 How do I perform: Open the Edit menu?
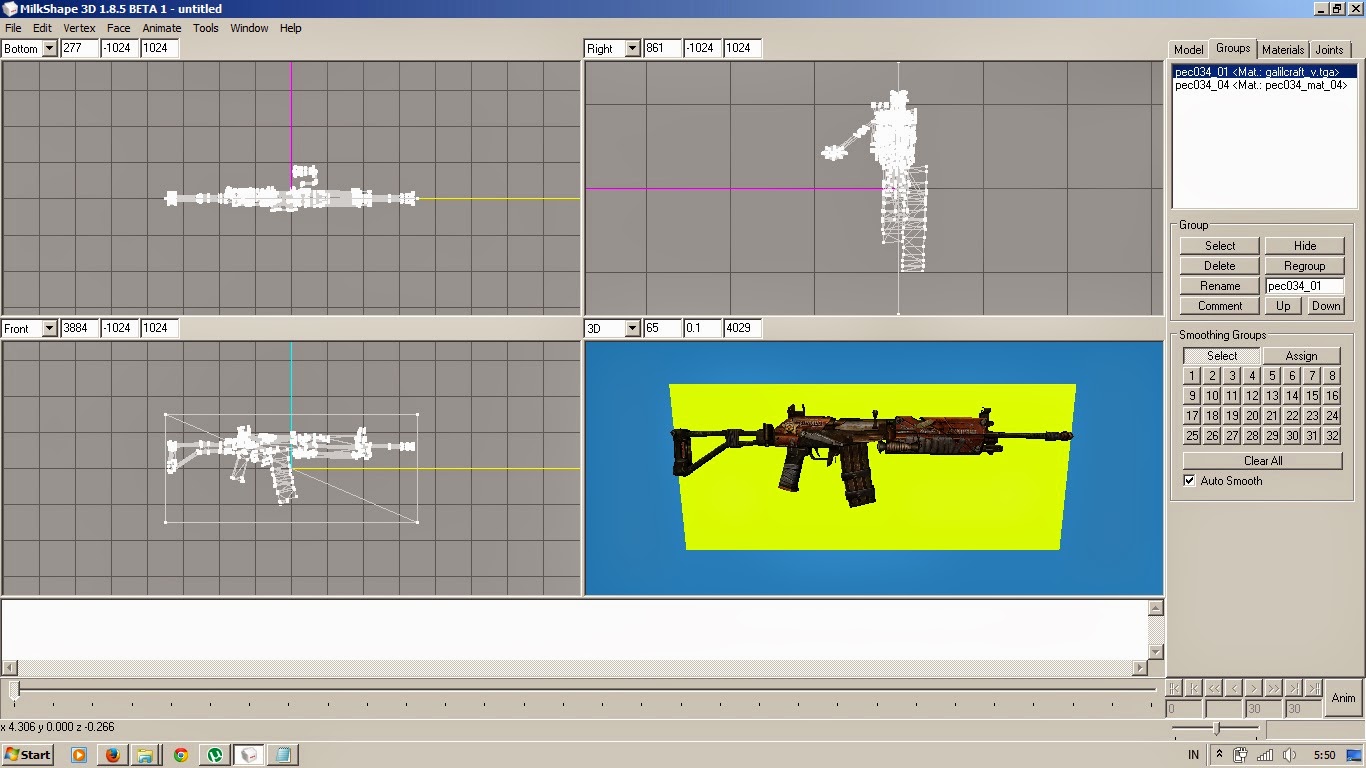click(x=42, y=28)
